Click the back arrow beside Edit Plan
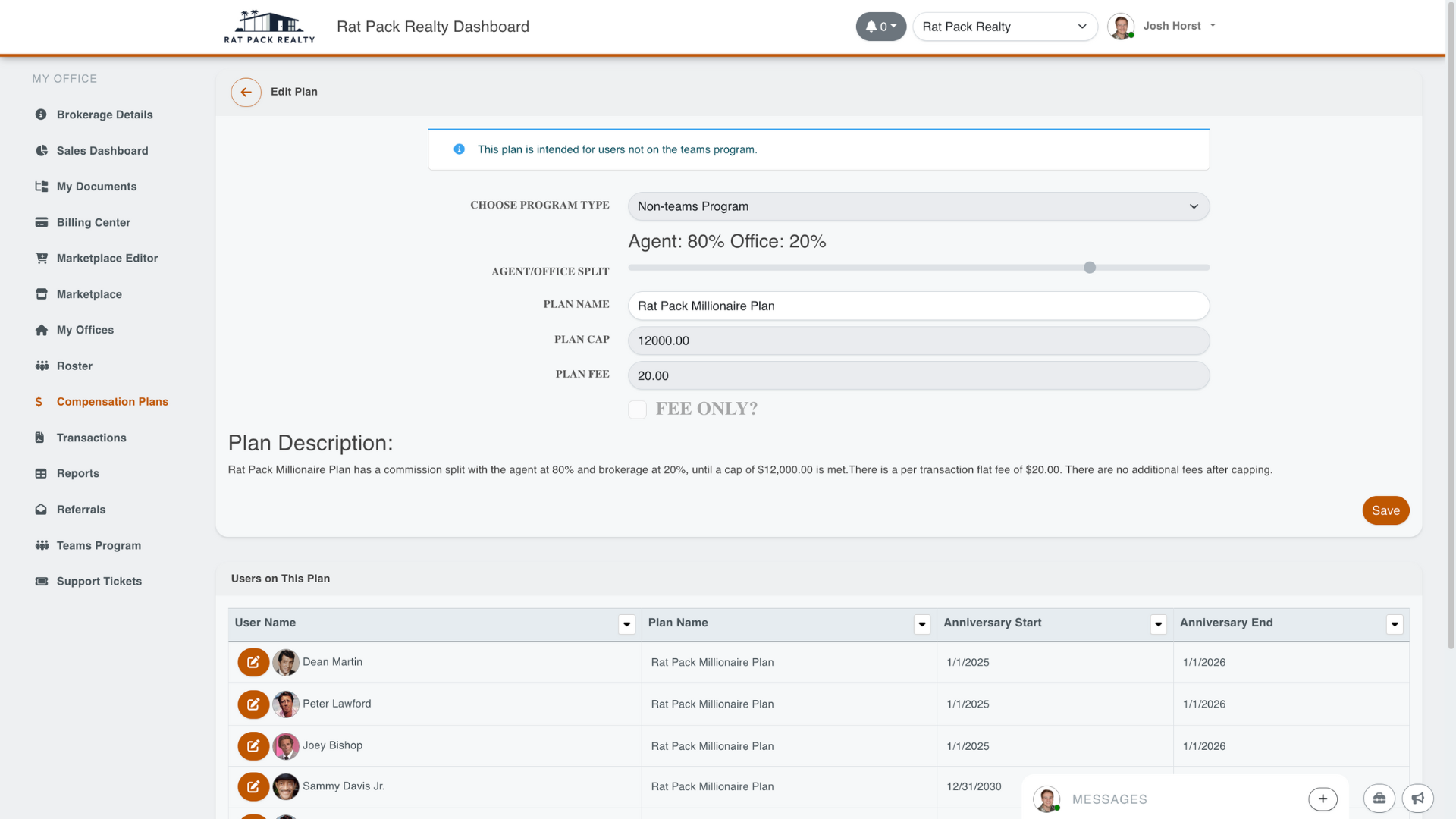This screenshot has height=819, width=1456. pos(246,92)
